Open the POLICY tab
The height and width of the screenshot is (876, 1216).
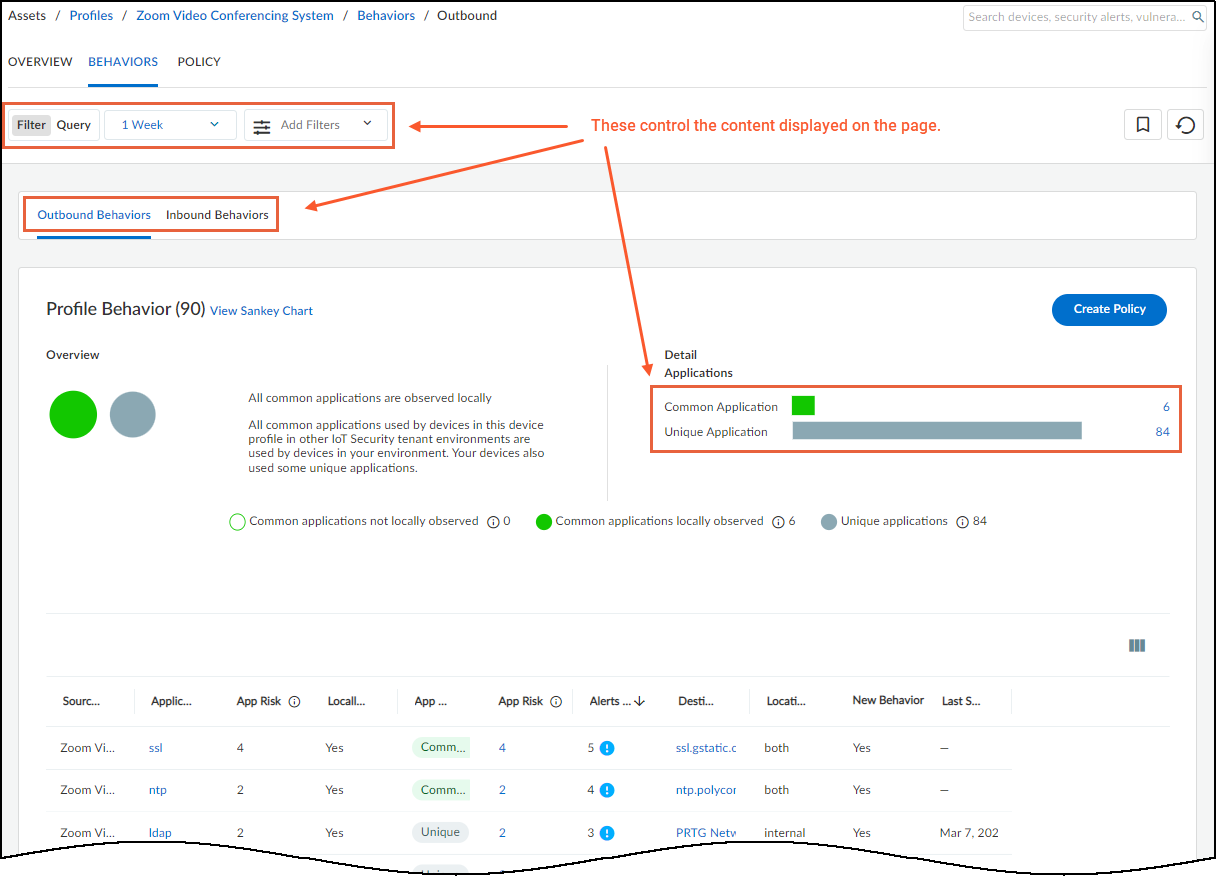click(199, 62)
